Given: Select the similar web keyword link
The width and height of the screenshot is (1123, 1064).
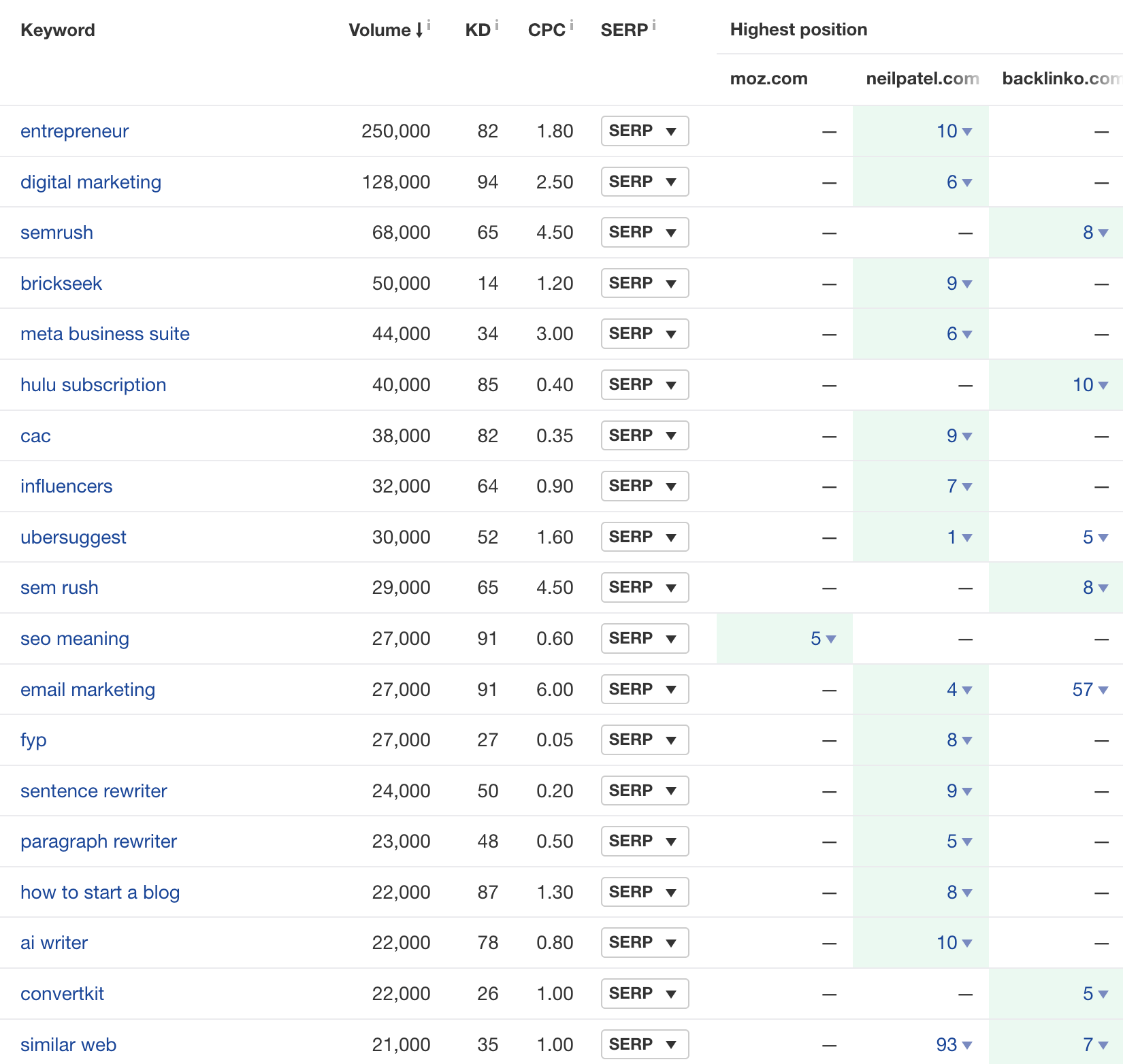Looking at the screenshot, I should pyautogui.click(x=68, y=1044).
